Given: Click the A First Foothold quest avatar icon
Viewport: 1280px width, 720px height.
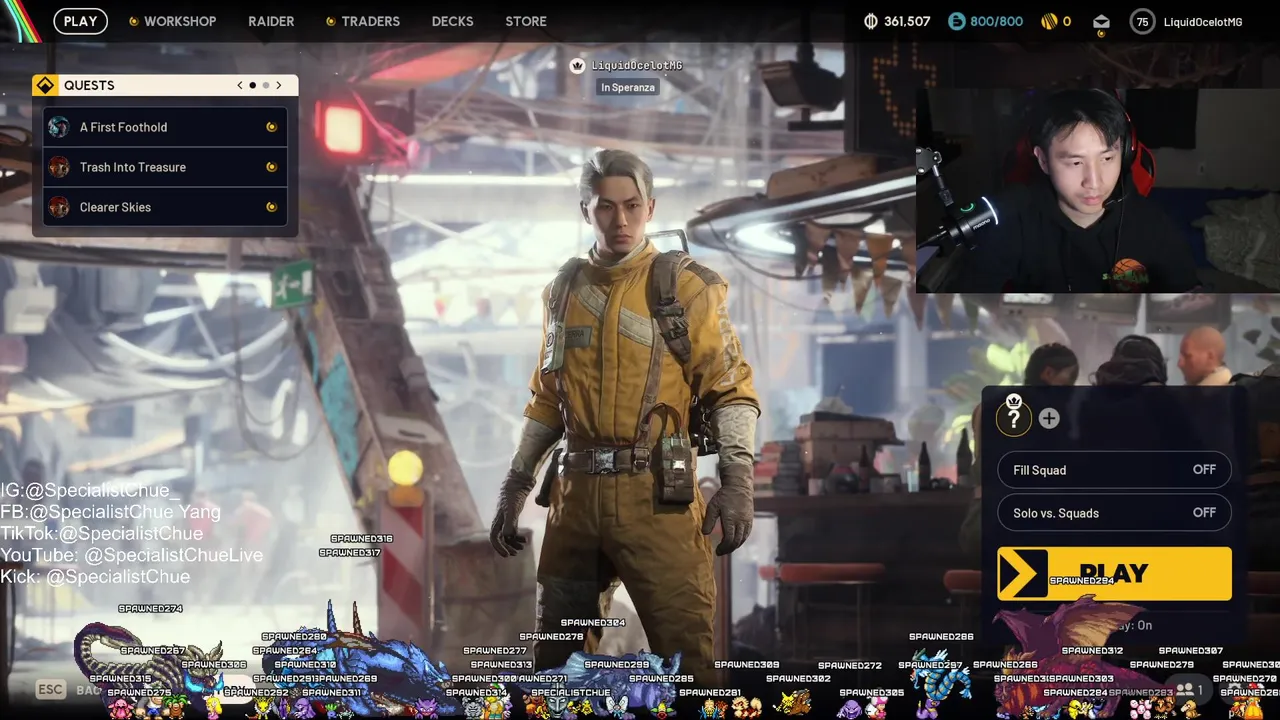Looking at the screenshot, I should pyautogui.click(x=59, y=127).
